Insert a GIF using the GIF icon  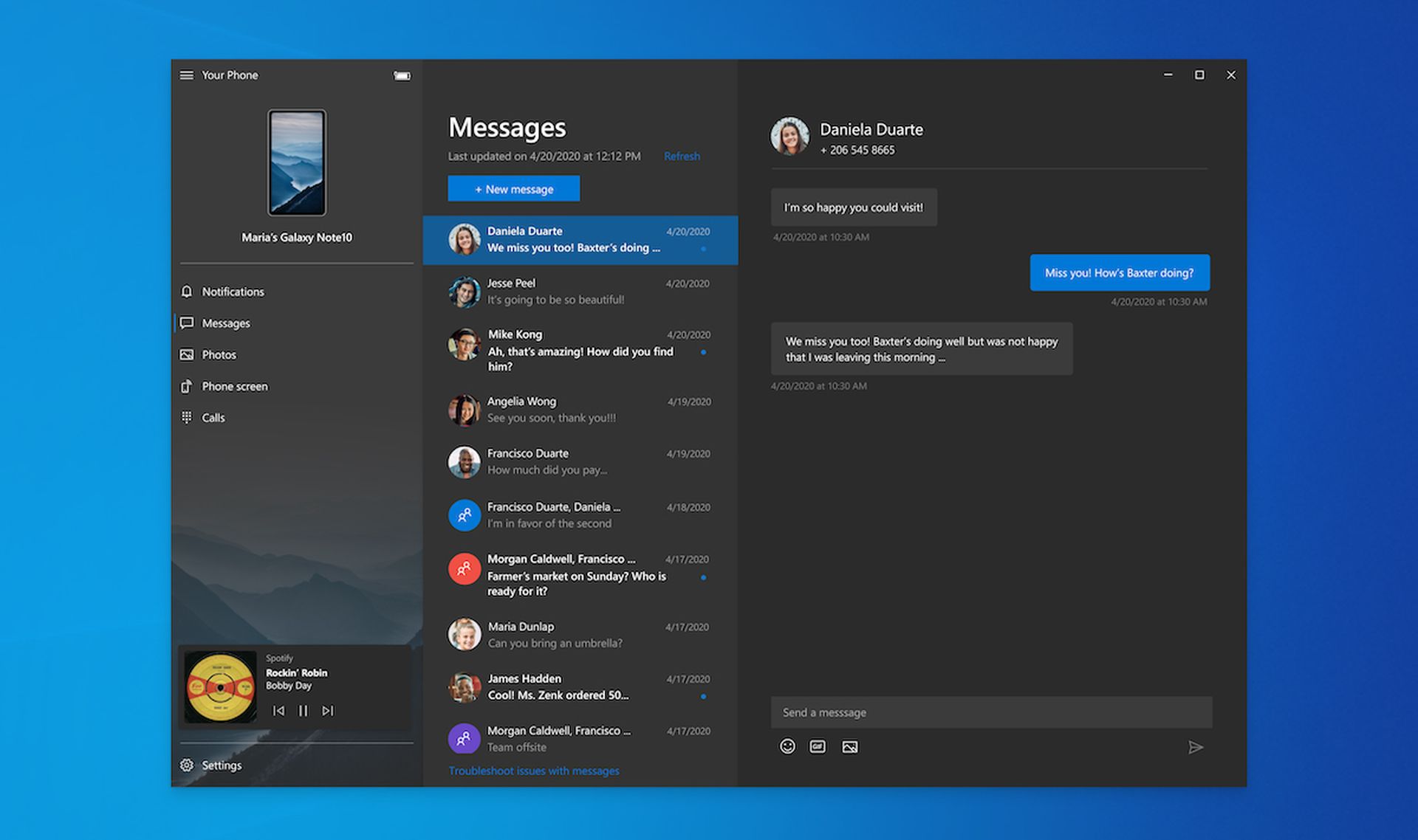818,746
